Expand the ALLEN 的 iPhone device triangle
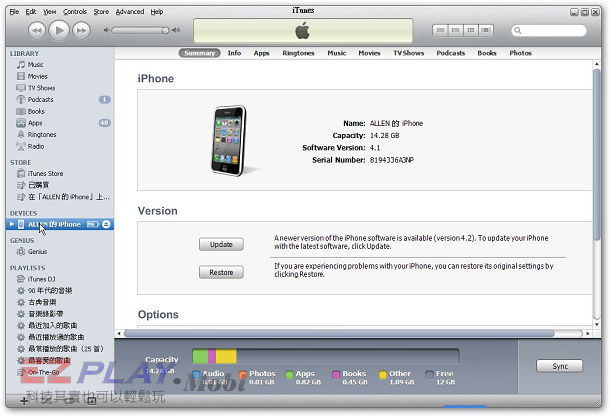Screen dimensions: 610x416 12,224
